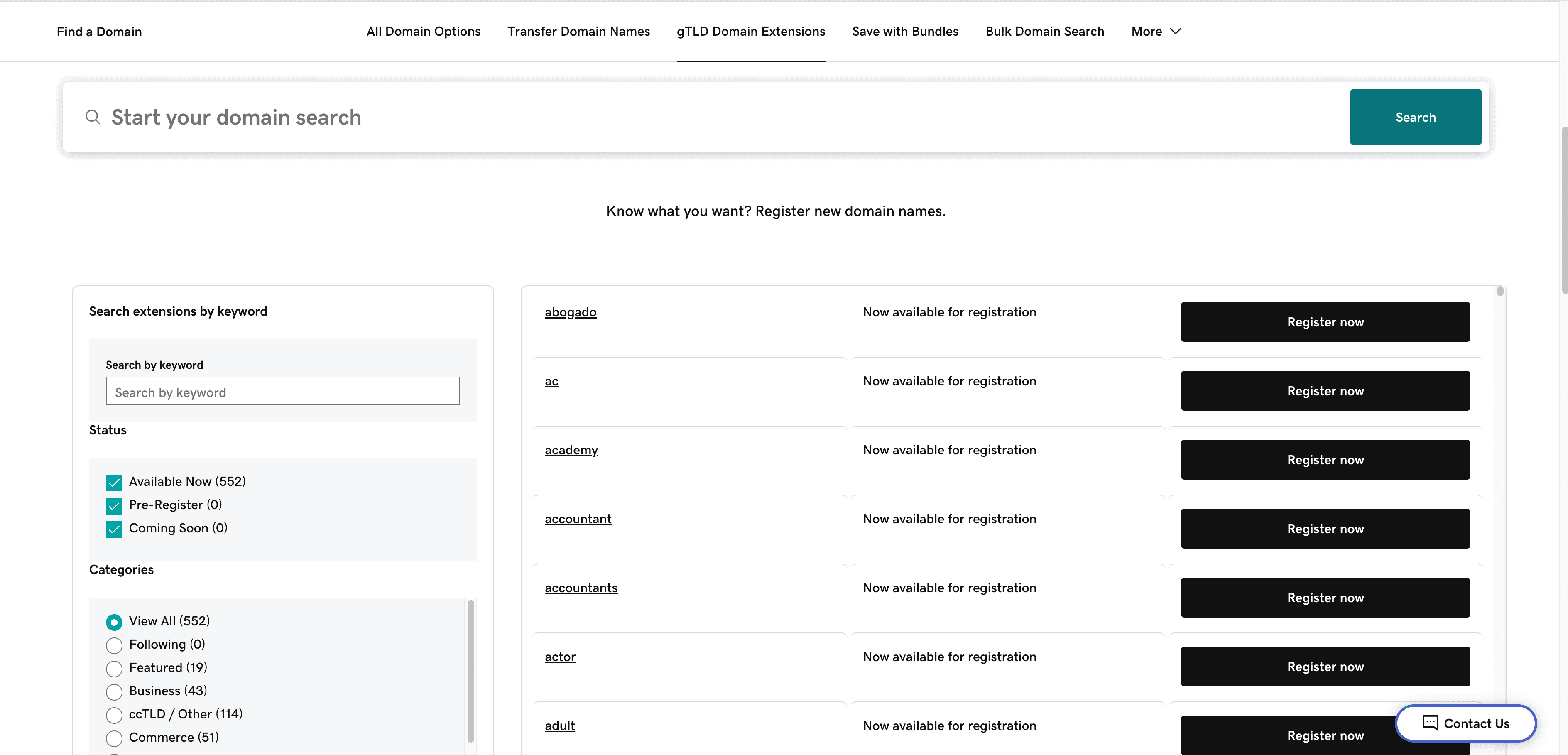Open the academy extension link
This screenshot has height=755, width=1568.
[571, 450]
